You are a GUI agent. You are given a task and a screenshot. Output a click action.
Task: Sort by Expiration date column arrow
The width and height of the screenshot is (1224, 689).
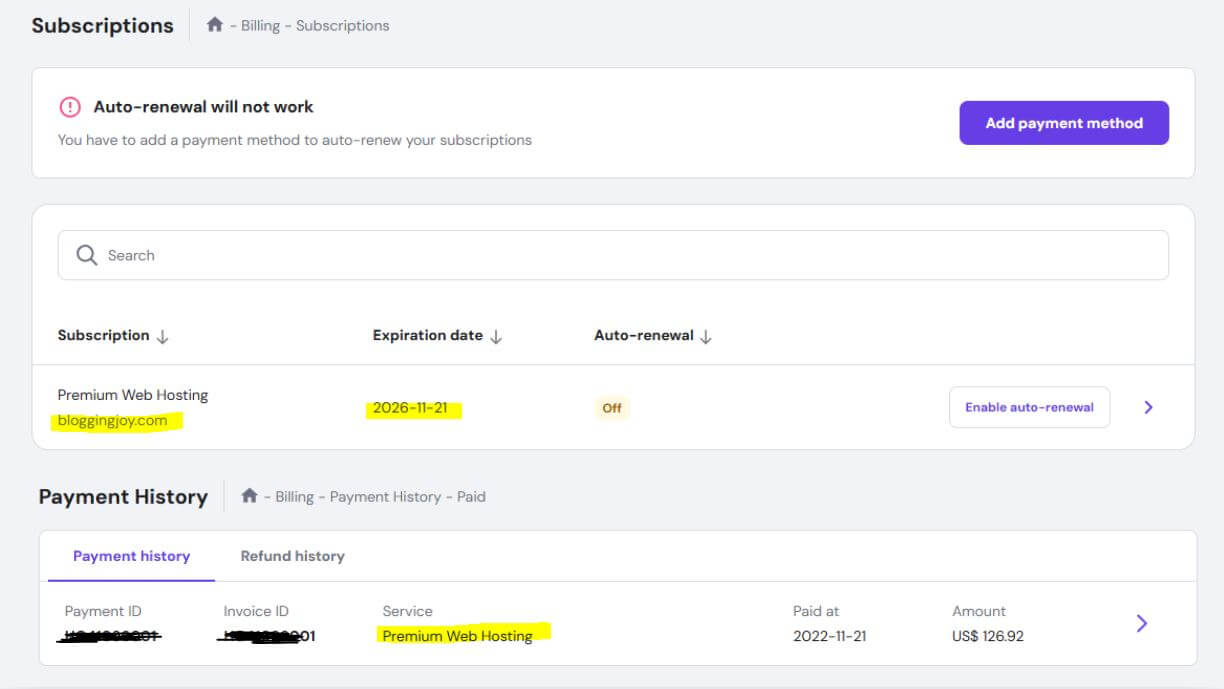click(496, 337)
